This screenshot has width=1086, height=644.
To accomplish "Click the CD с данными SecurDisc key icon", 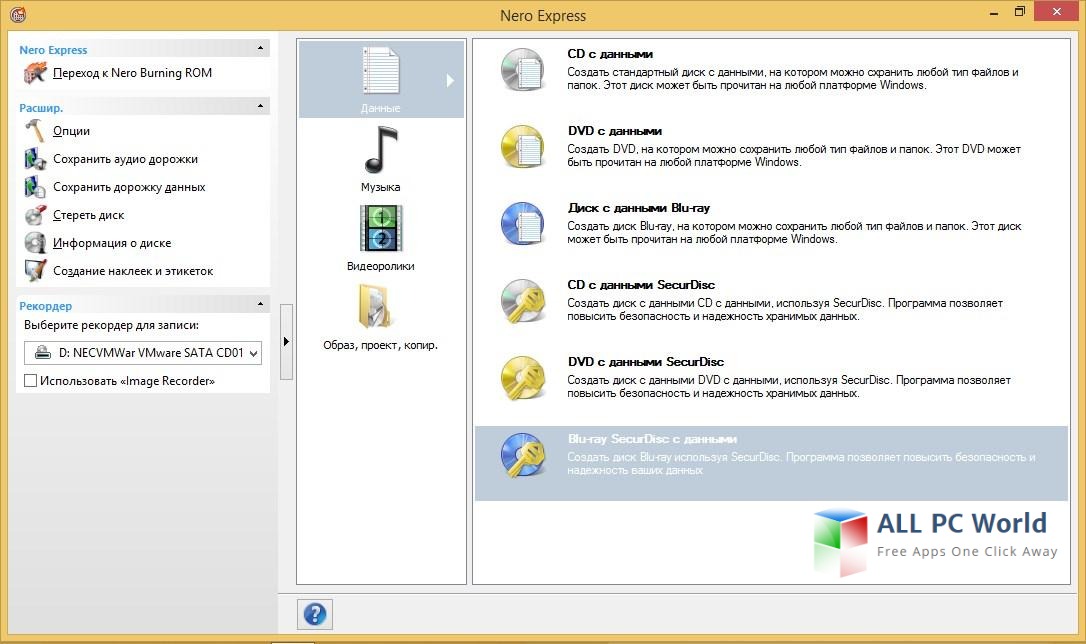I will pyautogui.click(x=523, y=301).
